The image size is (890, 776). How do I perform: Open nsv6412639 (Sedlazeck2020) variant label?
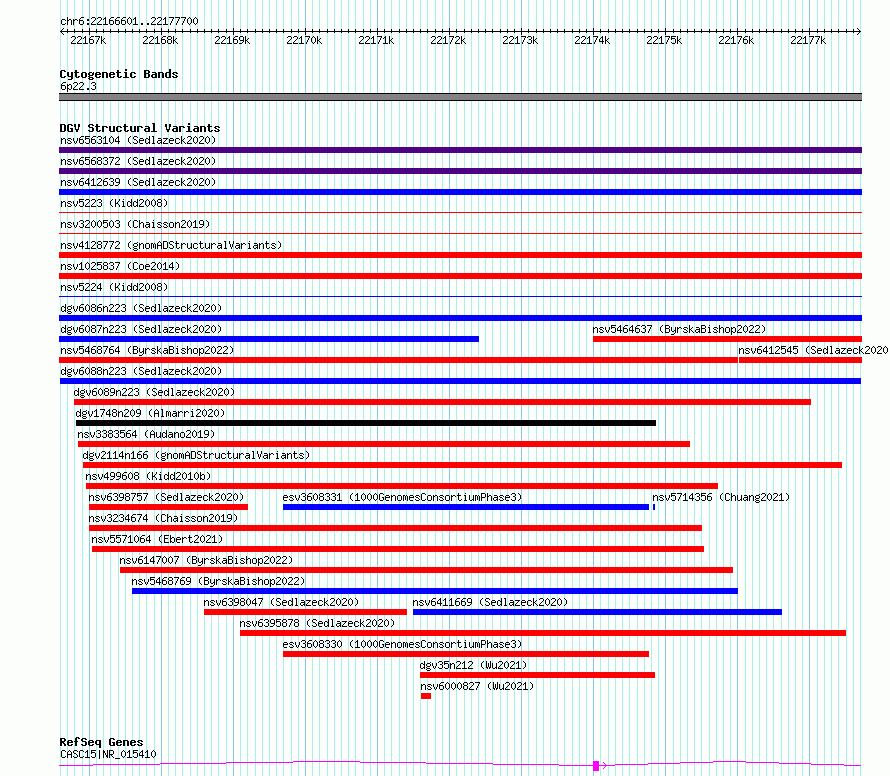pyautogui.click(x=138, y=182)
